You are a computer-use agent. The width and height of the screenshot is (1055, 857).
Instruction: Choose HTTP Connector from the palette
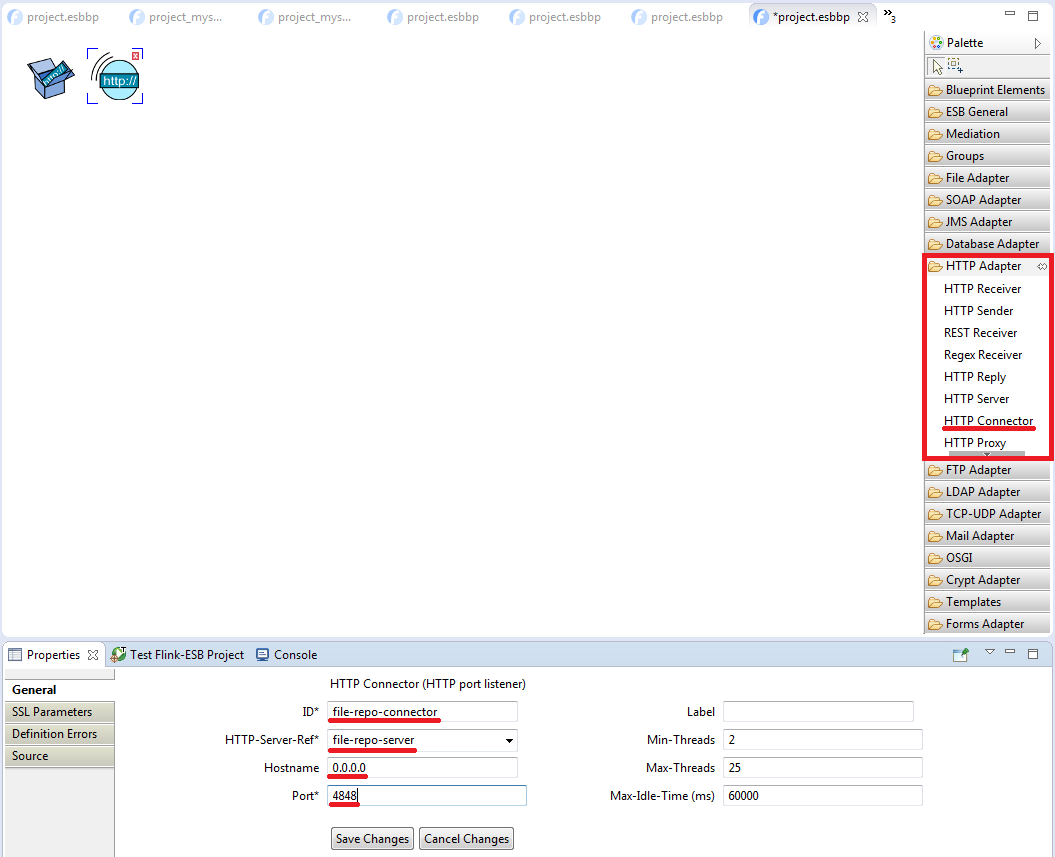click(x=988, y=421)
